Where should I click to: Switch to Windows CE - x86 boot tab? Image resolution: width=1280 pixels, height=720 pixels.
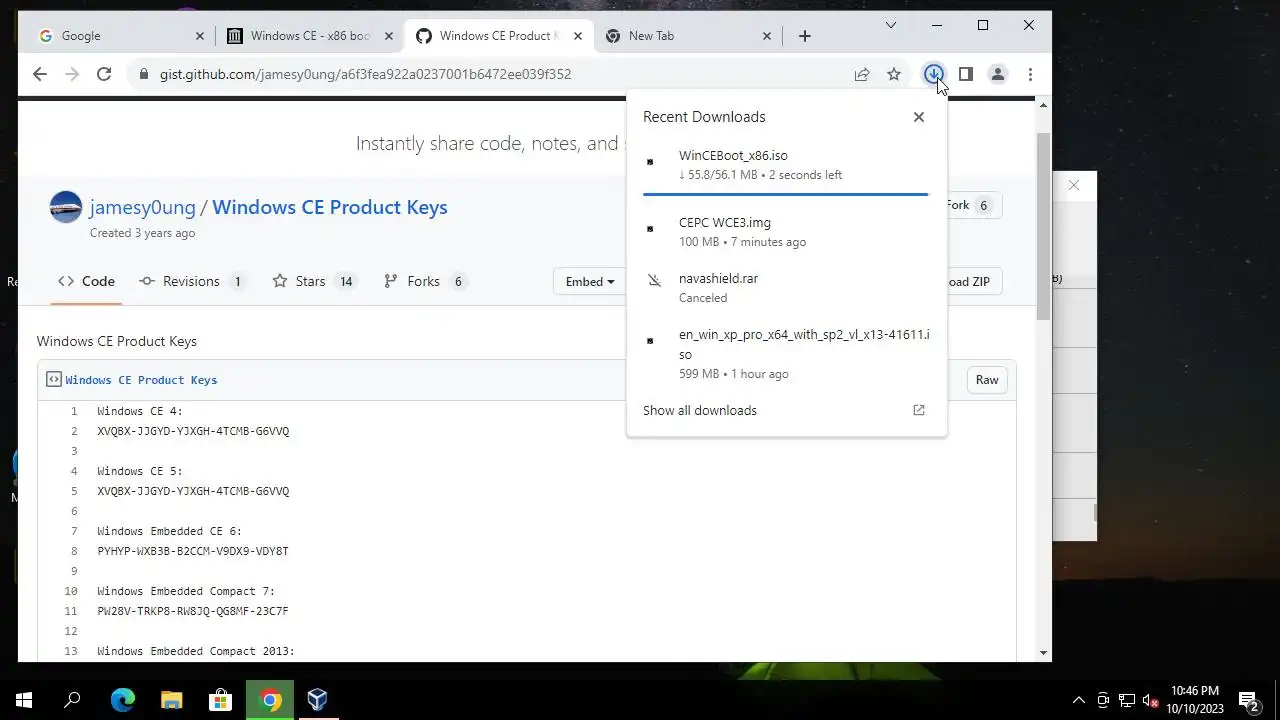point(310,36)
